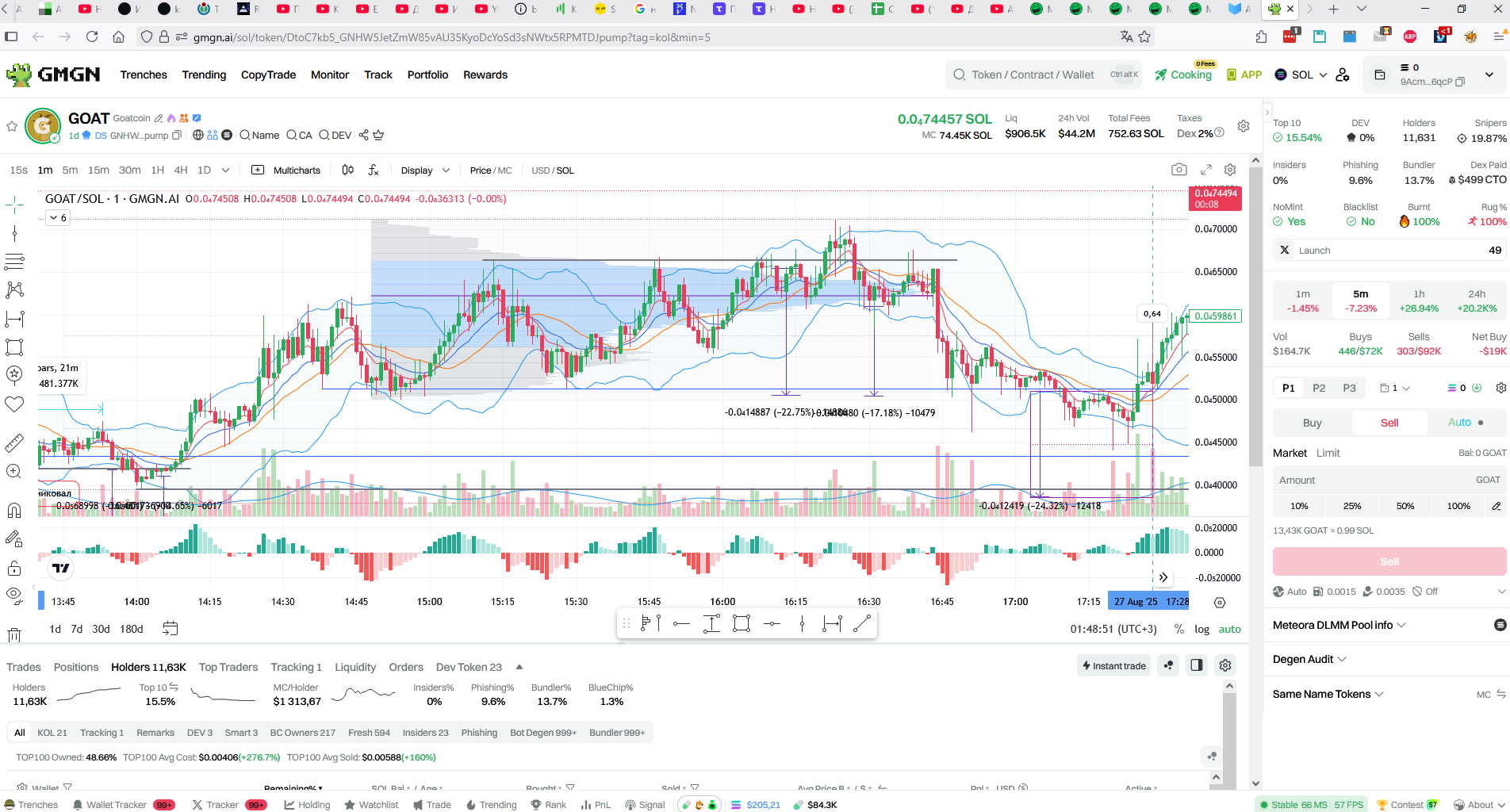Select the crosshair cursor tool
1510x812 pixels.
14,205
